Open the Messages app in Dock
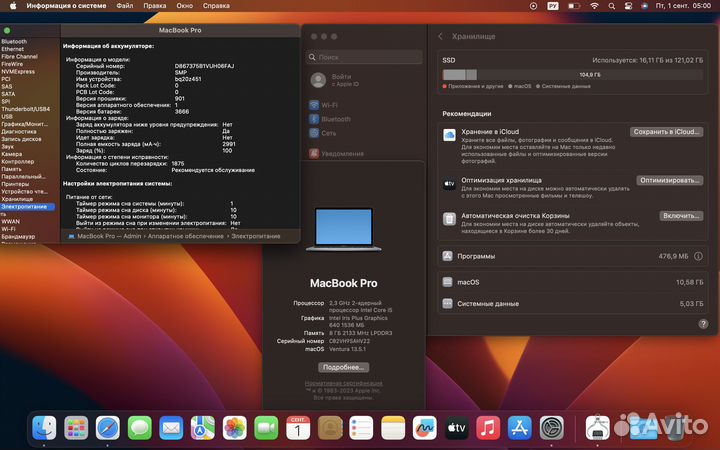The height and width of the screenshot is (450, 720). [140, 428]
